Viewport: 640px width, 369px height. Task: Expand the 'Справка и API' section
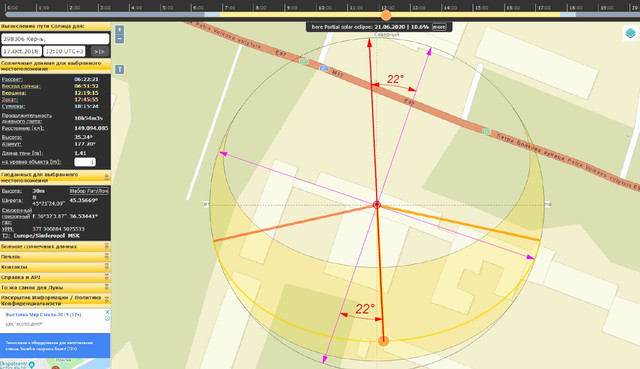click(x=55, y=277)
